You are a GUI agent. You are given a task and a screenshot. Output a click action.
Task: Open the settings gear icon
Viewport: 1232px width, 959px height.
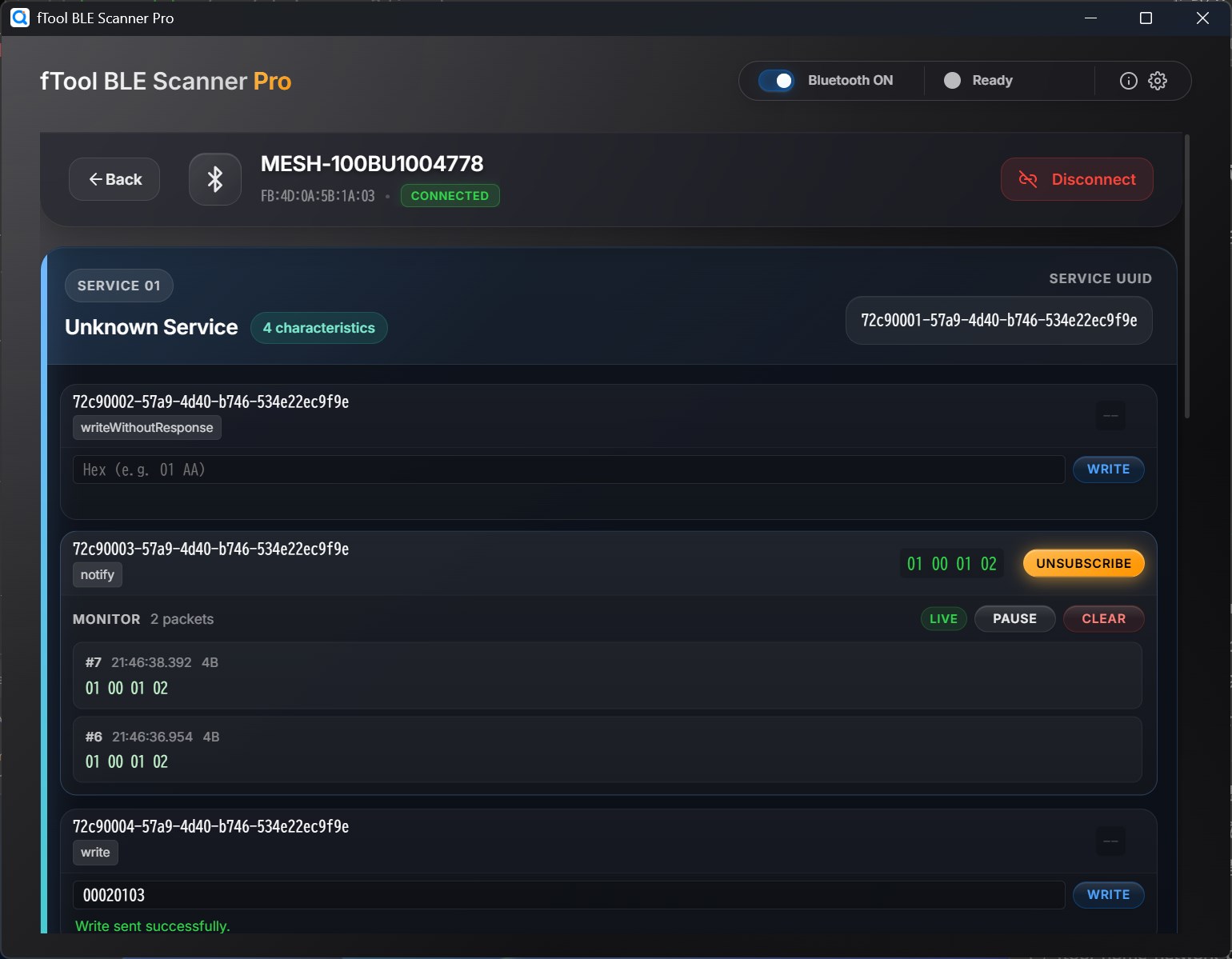click(x=1158, y=80)
